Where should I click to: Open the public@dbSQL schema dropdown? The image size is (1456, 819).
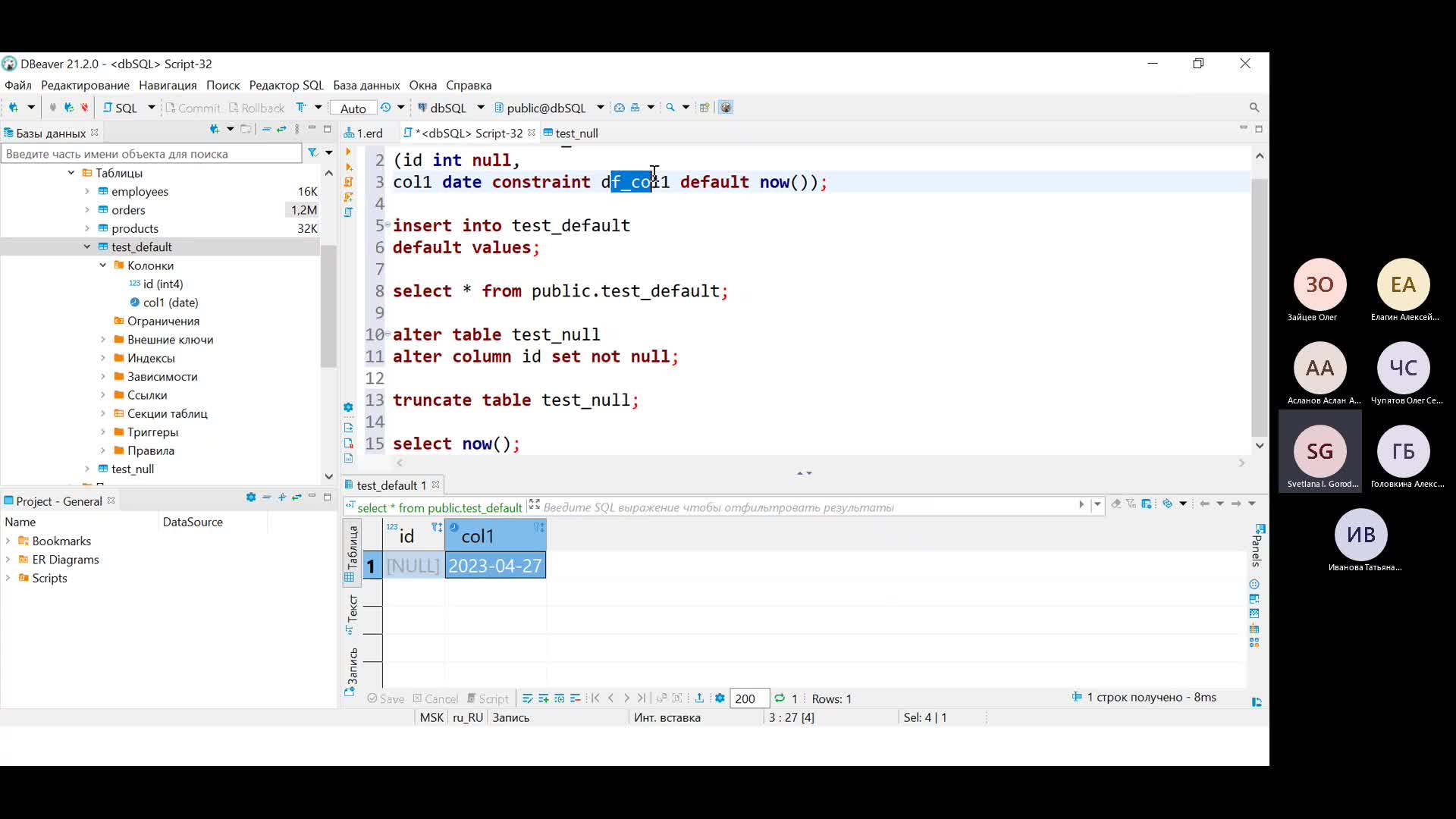pyautogui.click(x=600, y=108)
